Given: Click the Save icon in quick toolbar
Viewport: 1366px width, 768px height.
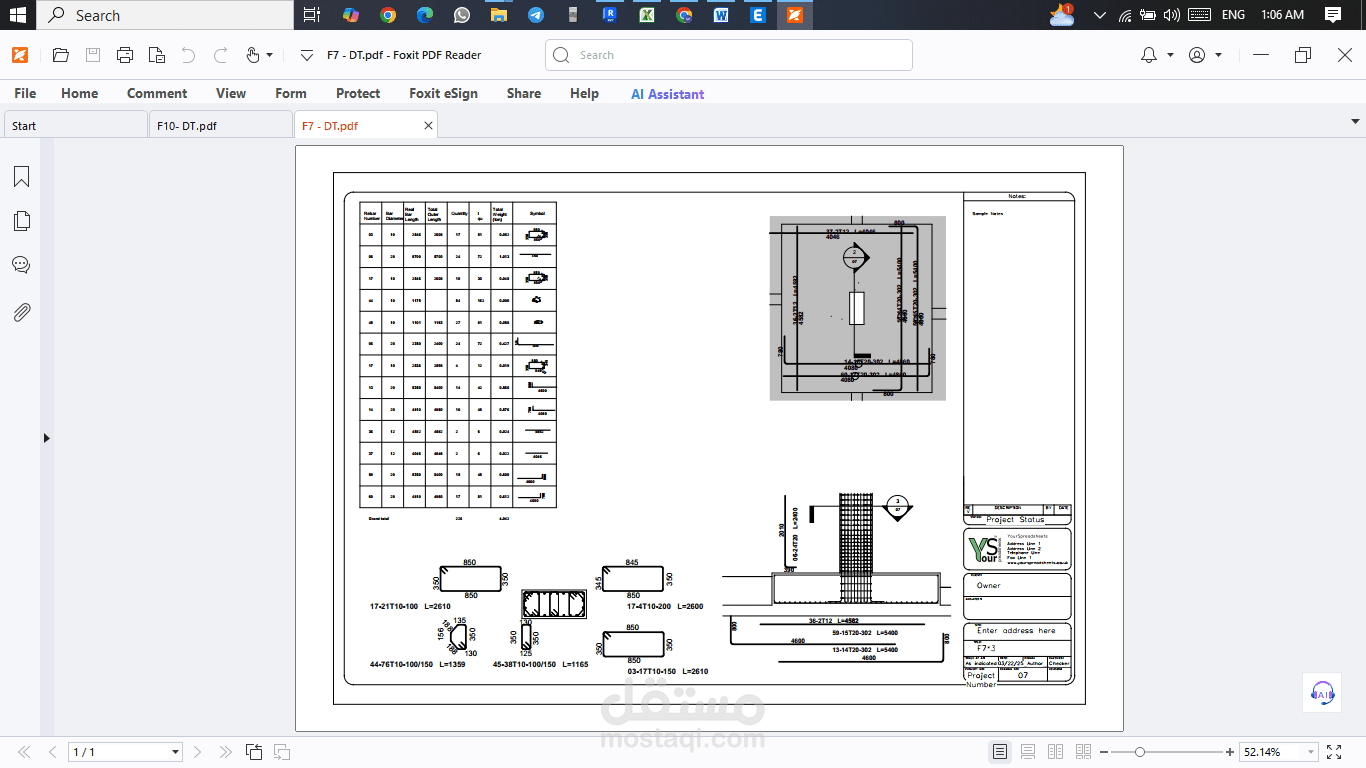Looking at the screenshot, I should click(x=92, y=55).
